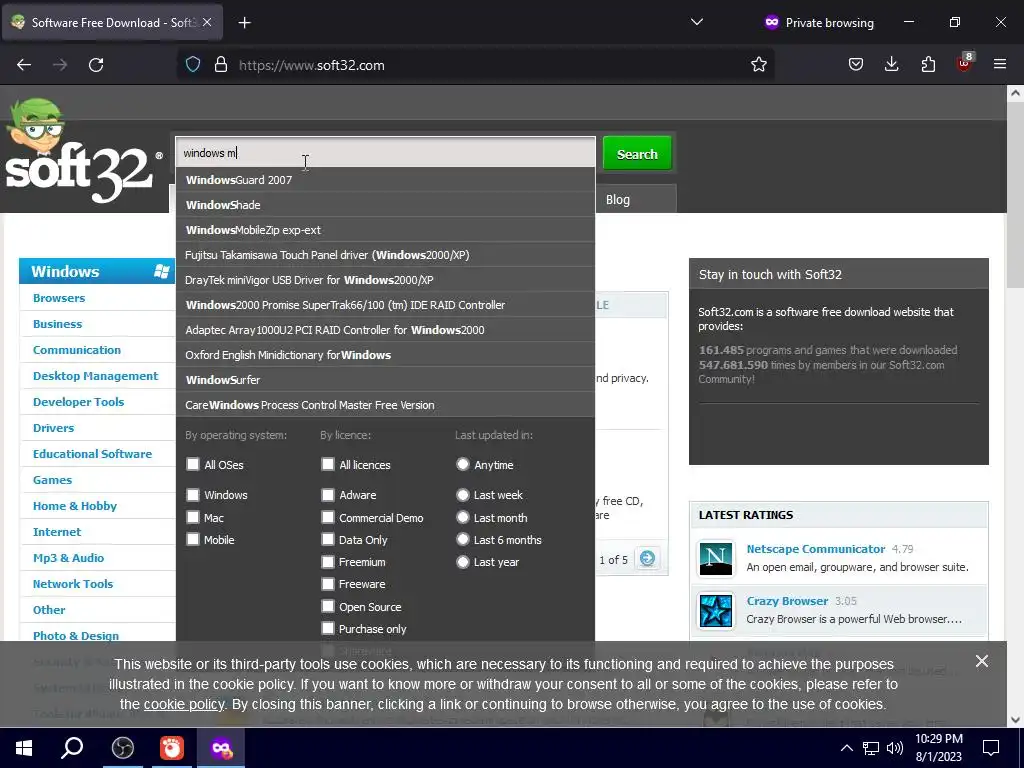Click in the search field with windows m
The height and width of the screenshot is (768, 1024).
[x=385, y=153]
